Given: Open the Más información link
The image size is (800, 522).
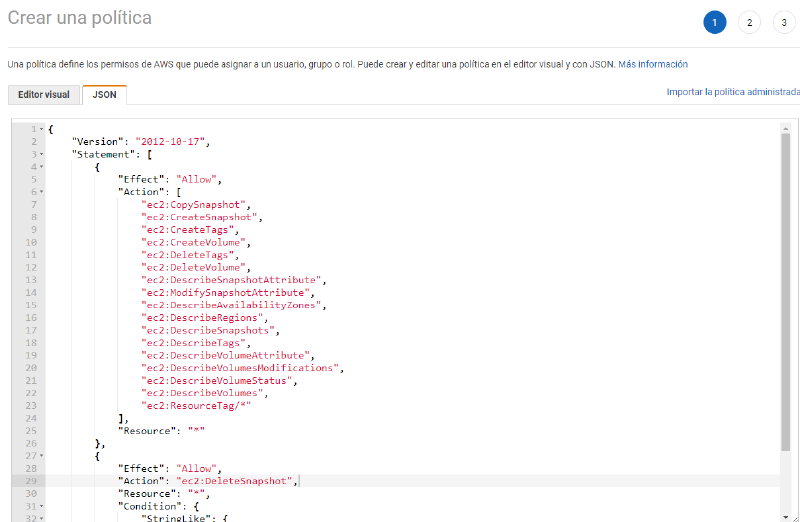Looking at the screenshot, I should [x=653, y=64].
